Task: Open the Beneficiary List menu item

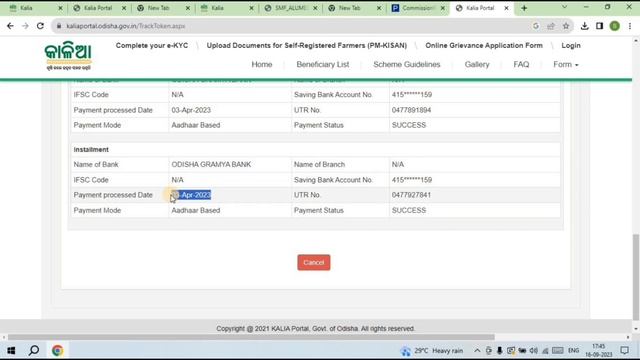Action: coord(322,64)
